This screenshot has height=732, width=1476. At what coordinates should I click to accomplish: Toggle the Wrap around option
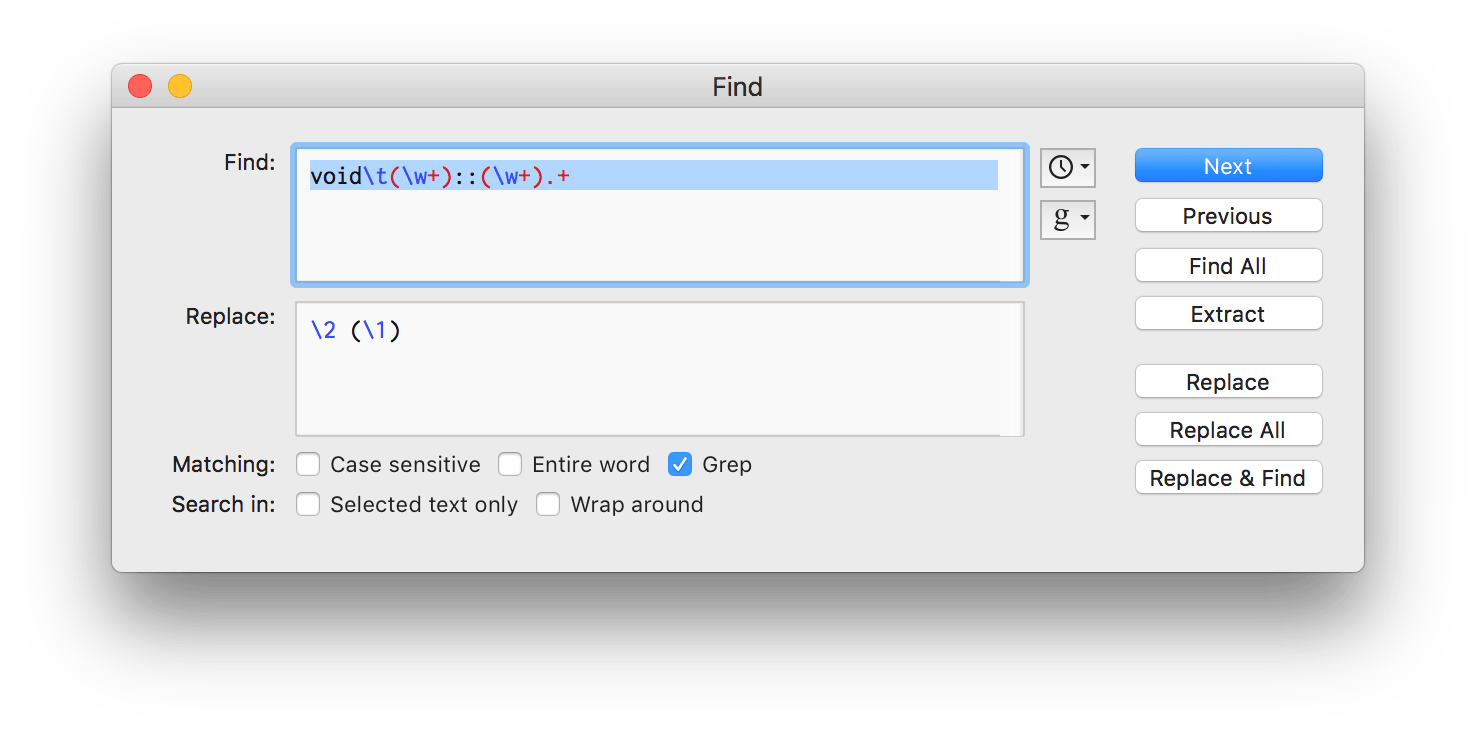point(548,505)
